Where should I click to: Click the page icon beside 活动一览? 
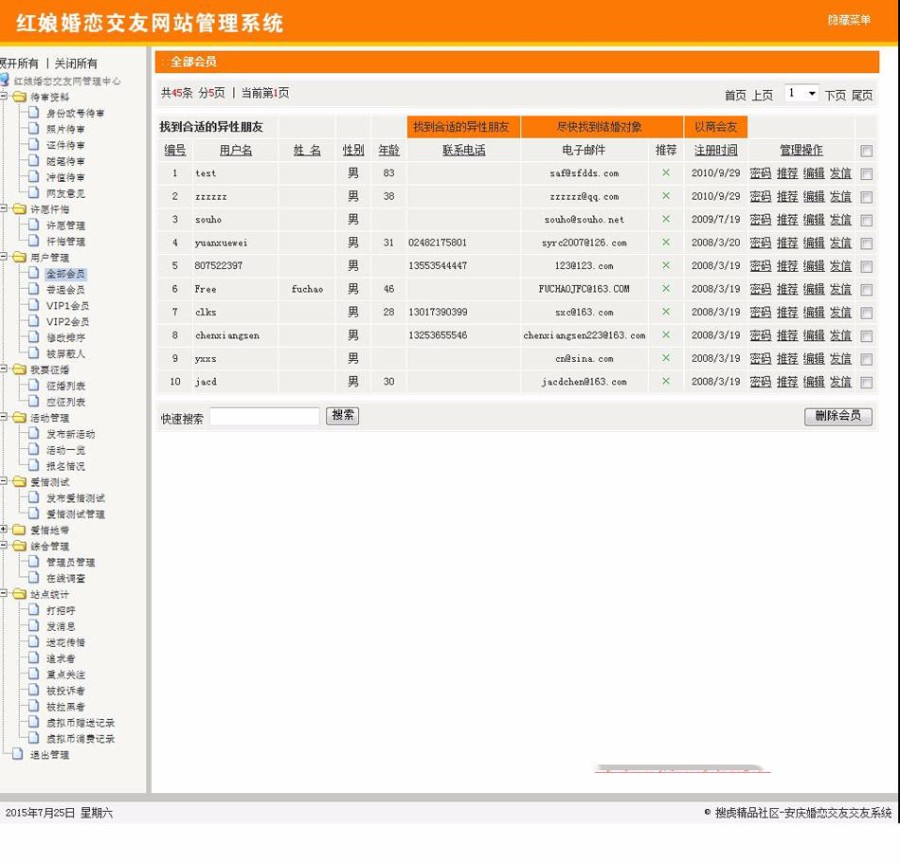pos(34,450)
